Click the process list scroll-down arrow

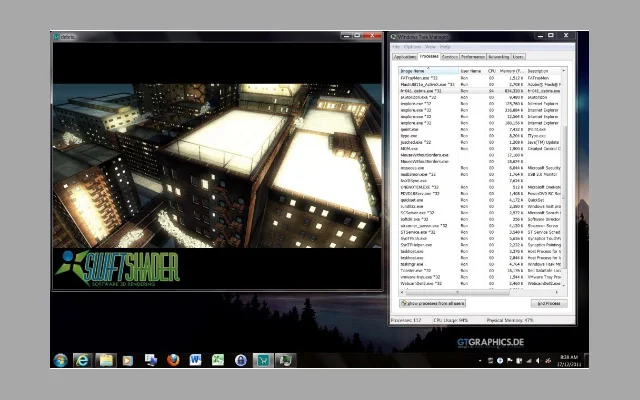tap(564, 286)
